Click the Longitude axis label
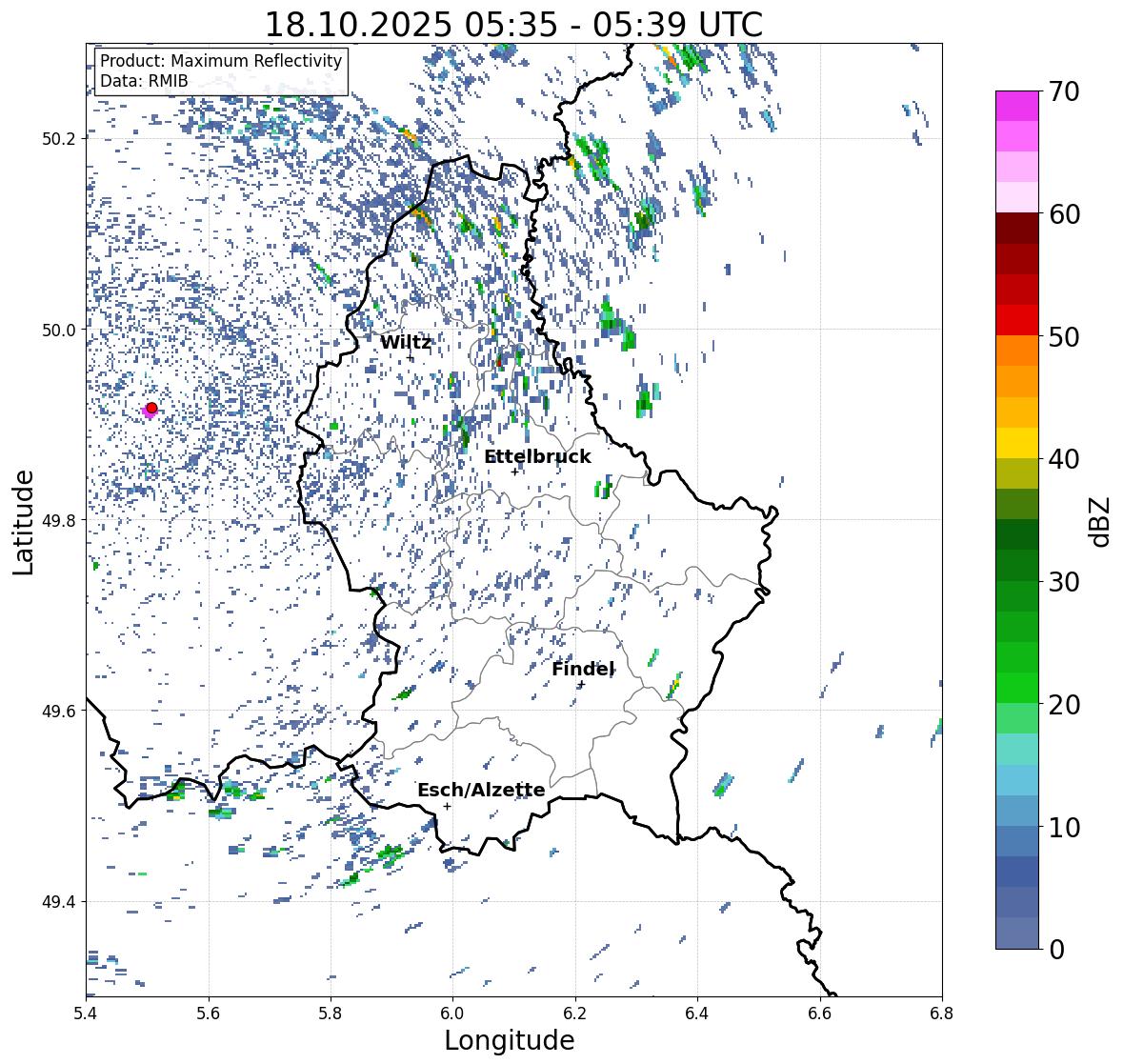Image resolution: width=1123 pixels, height=1064 pixels. click(510, 1040)
